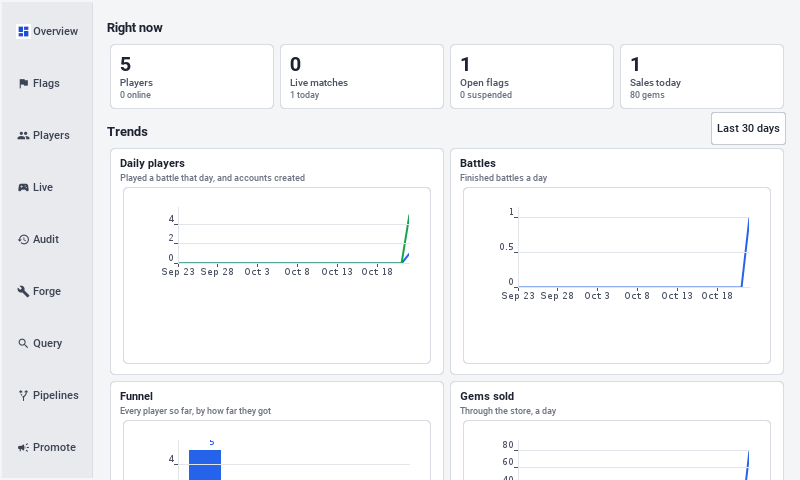
Task: Switch to the Audit page label
Action: (46, 240)
